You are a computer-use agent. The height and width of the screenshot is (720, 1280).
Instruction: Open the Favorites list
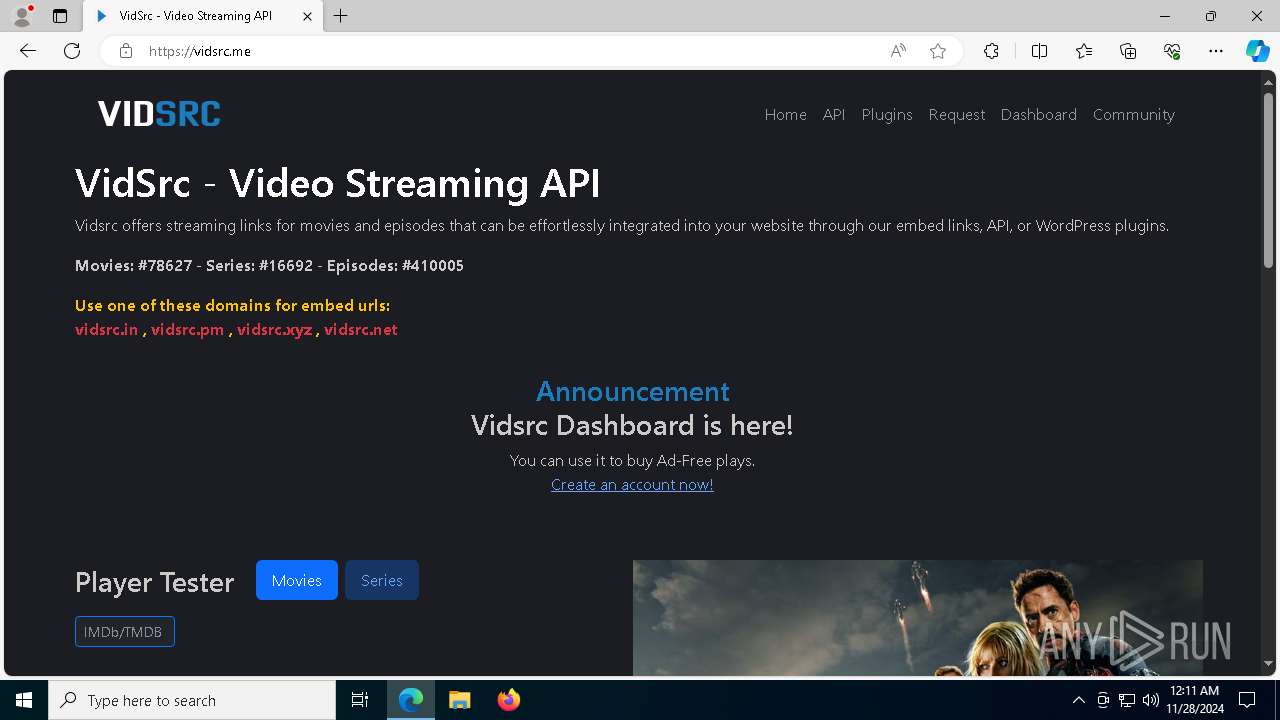point(1084,51)
